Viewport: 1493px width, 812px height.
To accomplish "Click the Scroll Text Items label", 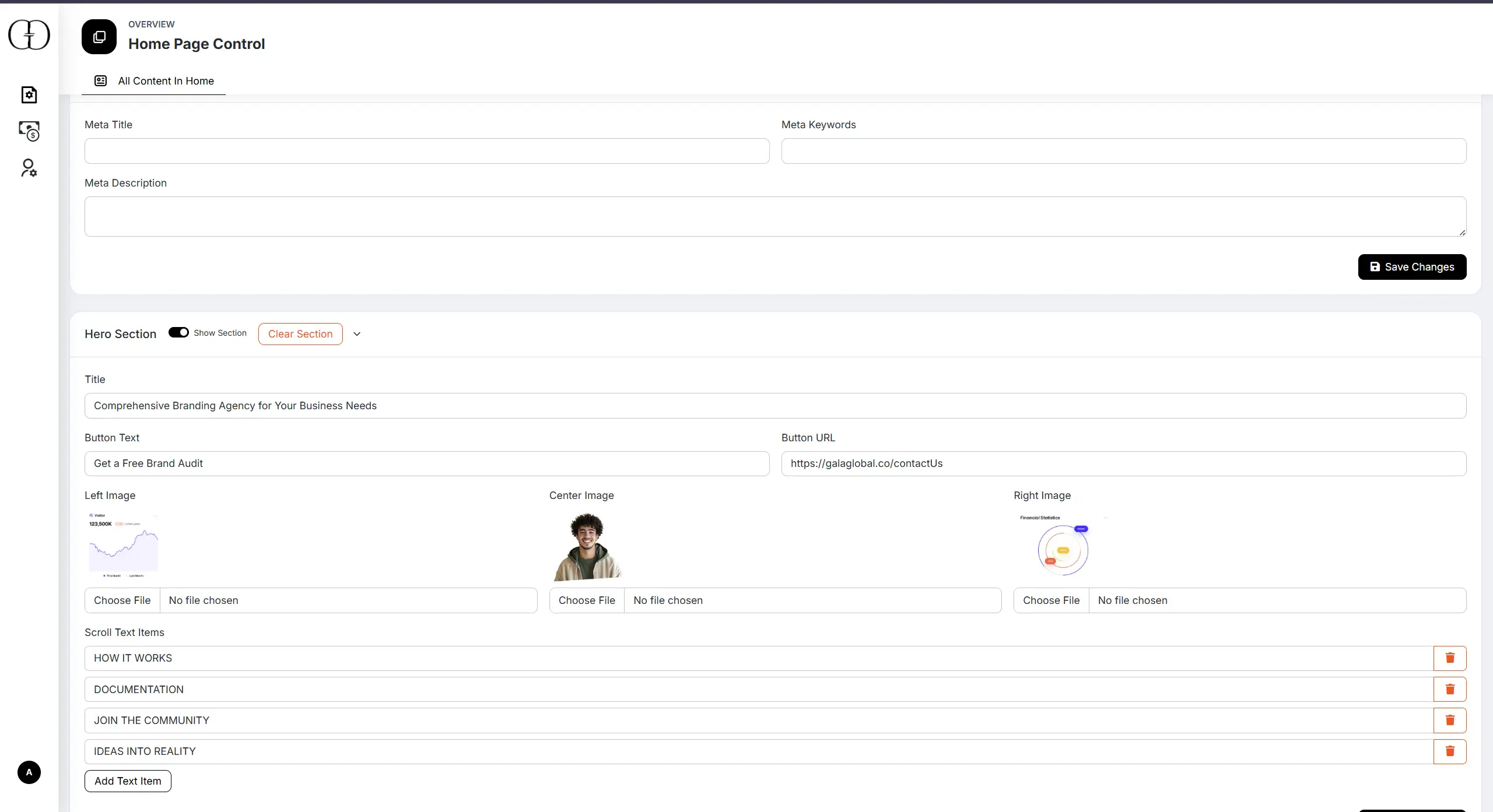I will (x=124, y=632).
